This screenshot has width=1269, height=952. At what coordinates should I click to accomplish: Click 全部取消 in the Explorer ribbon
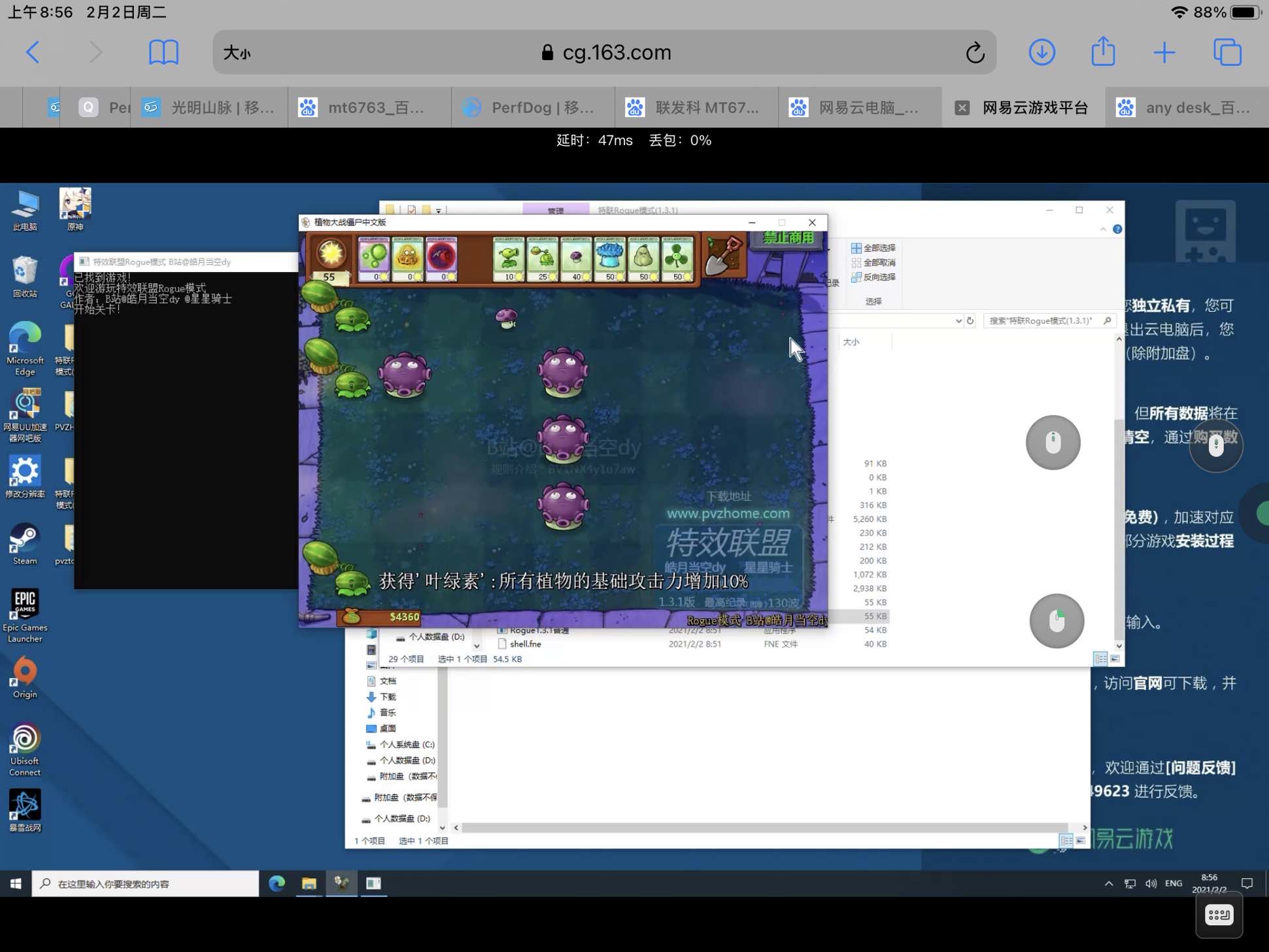click(x=873, y=262)
